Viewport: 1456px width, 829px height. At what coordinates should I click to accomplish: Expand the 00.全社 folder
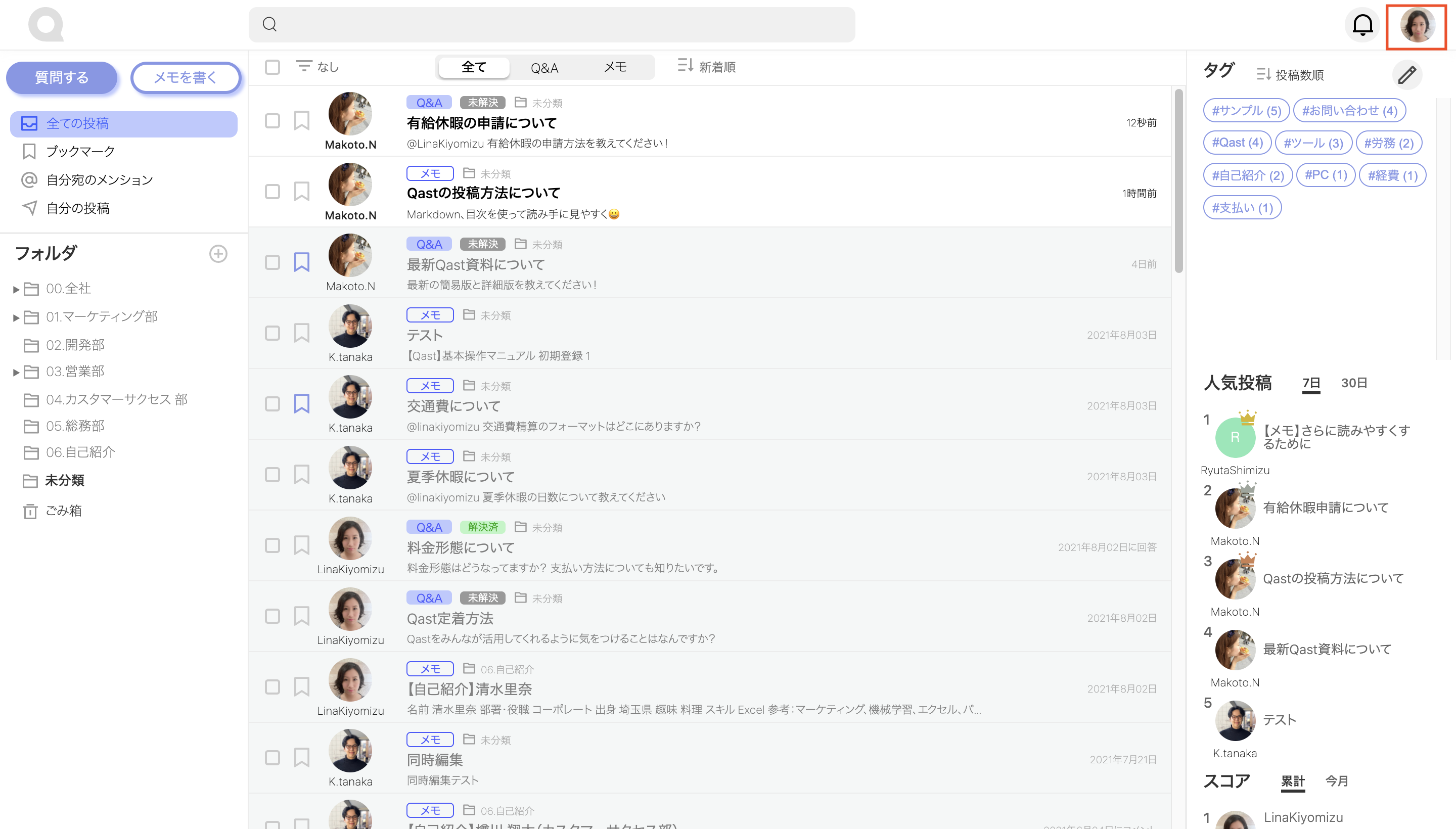point(16,289)
